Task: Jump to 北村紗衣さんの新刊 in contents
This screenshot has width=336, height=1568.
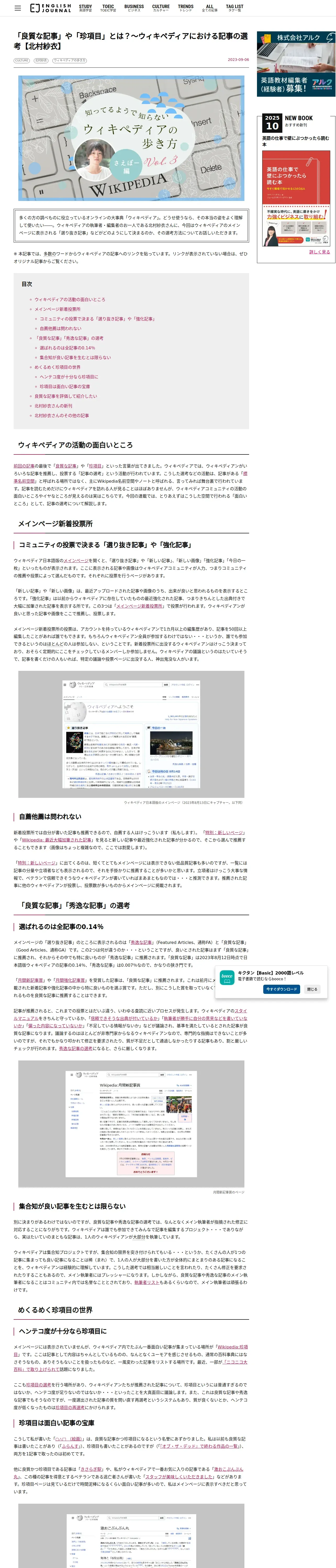Action: [x=53, y=406]
